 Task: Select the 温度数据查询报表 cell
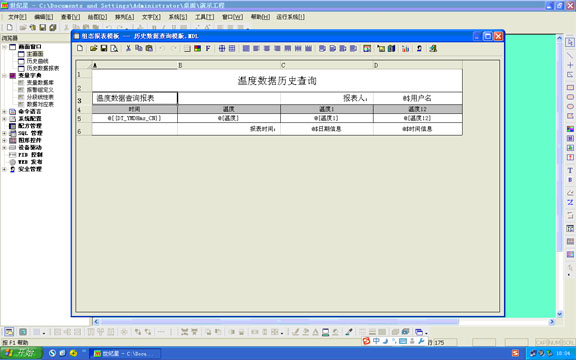click(134, 98)
